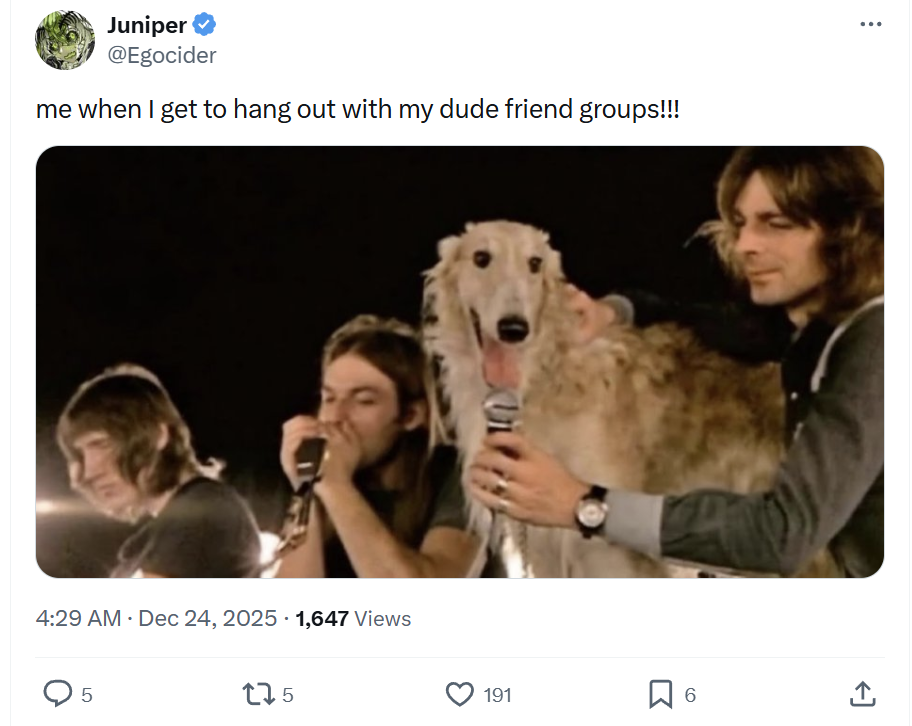Image resolution: width=912 pixels, height=726 pixels.
Task: Open the dog and band photo
Action: 459,361
